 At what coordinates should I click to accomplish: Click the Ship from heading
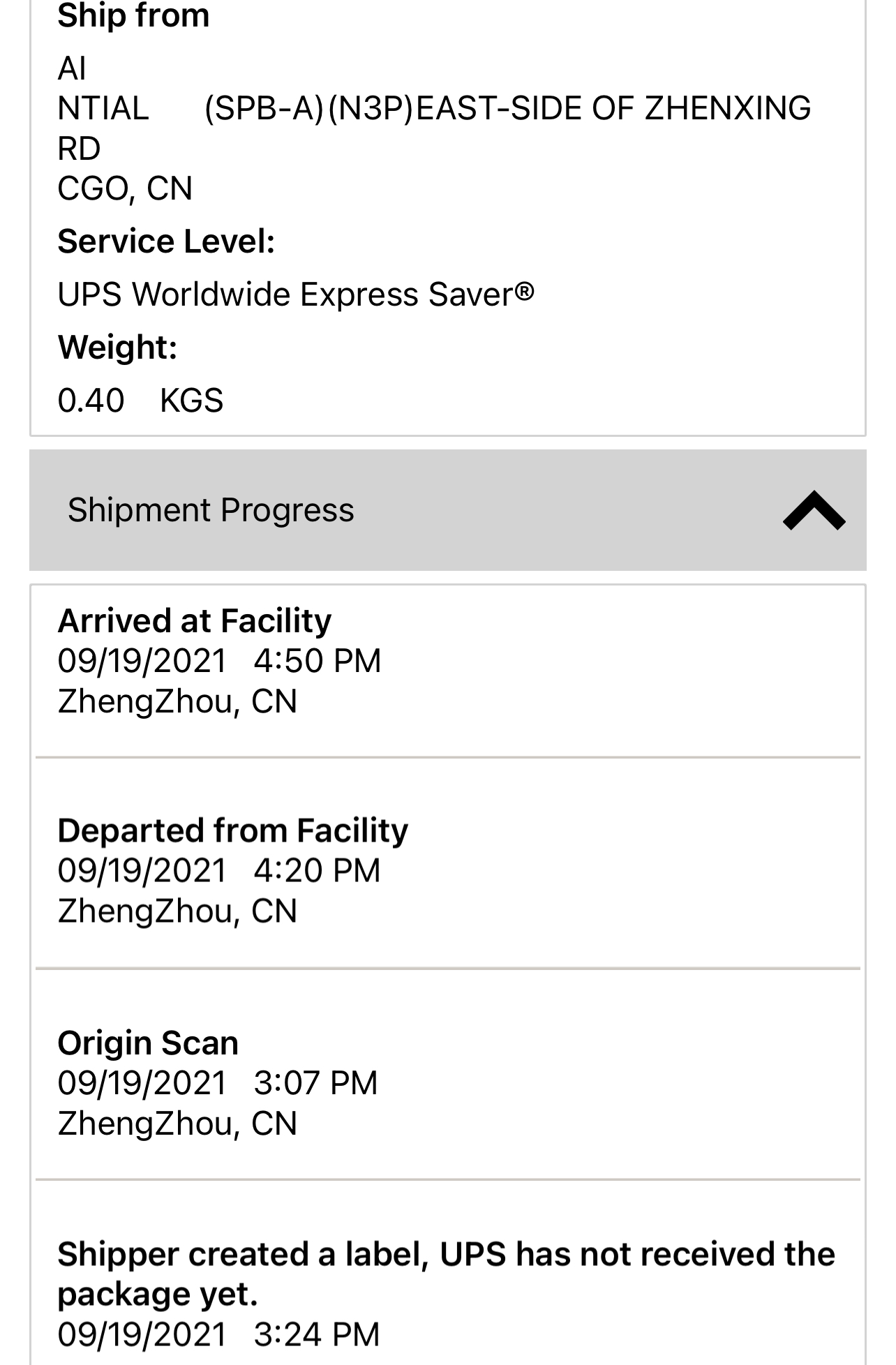[x=133, y=15]
